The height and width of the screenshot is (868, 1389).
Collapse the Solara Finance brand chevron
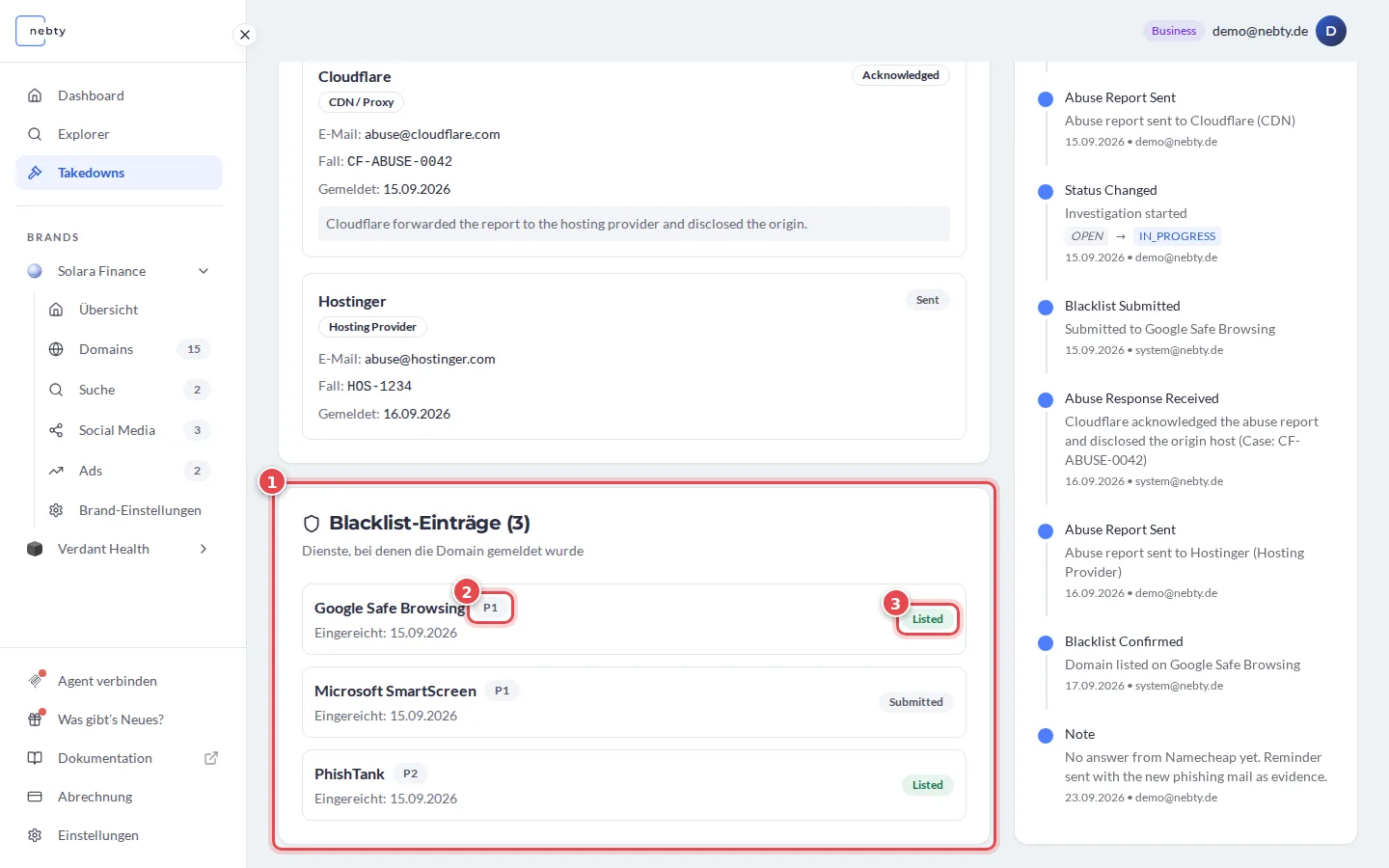coord(204,271)
